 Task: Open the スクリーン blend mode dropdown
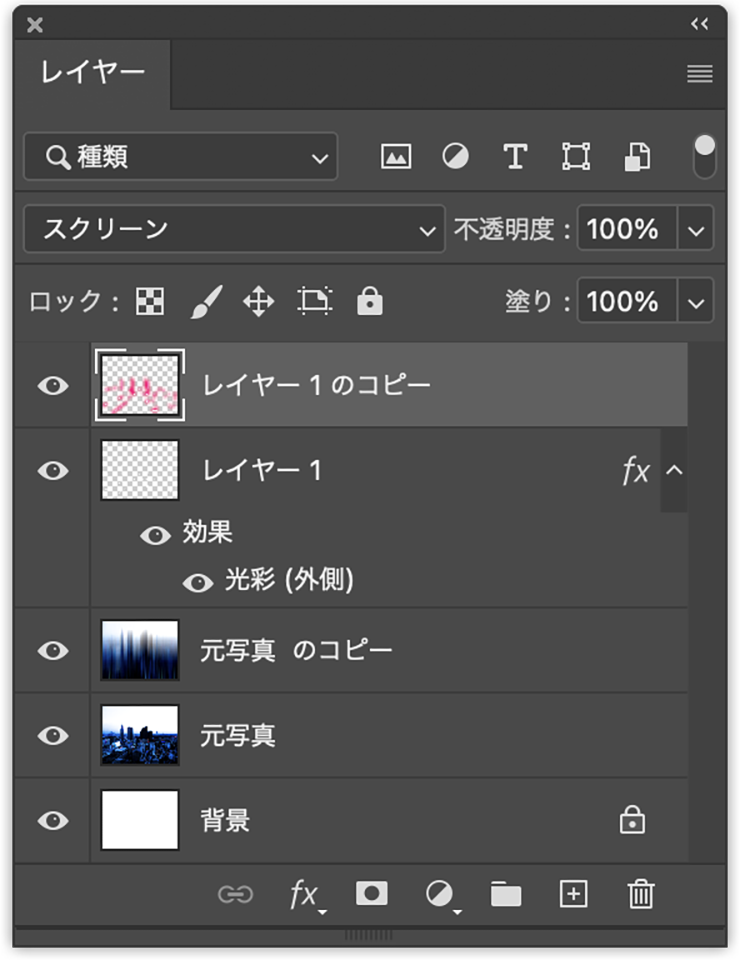233,230
